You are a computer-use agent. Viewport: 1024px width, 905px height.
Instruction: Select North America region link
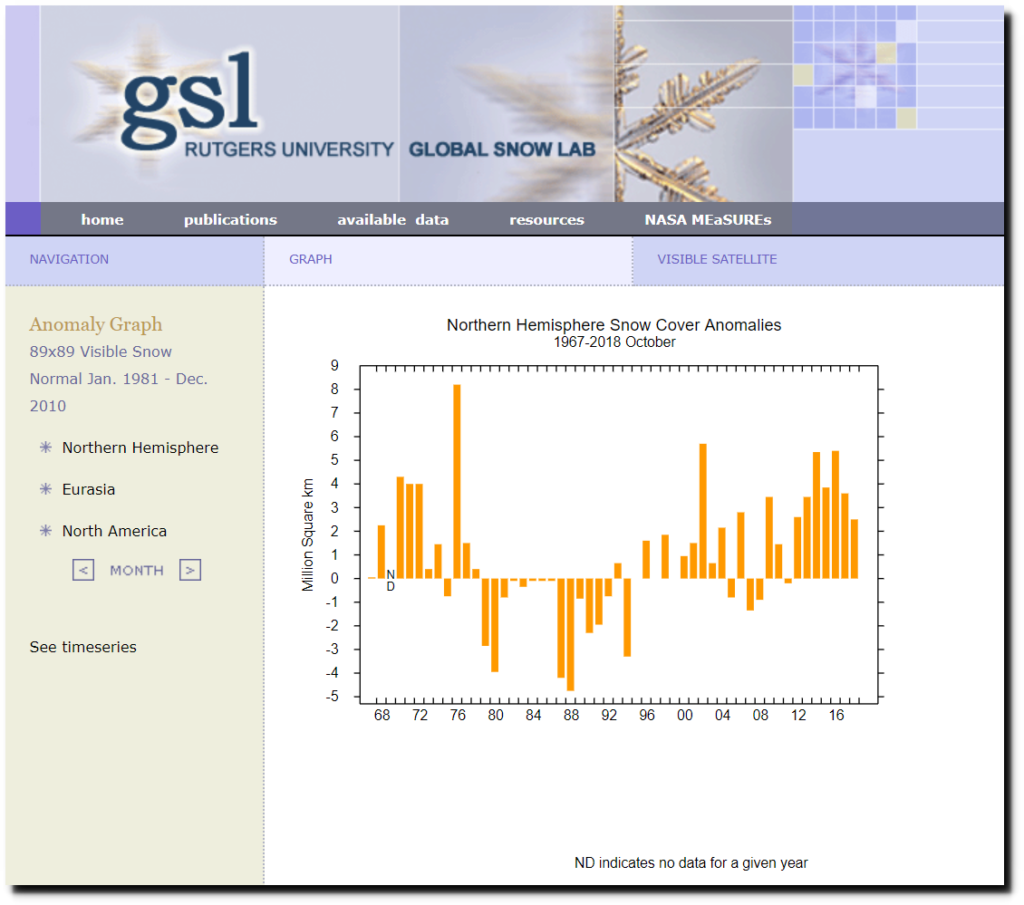pyautogui.click(x=114, y=531)
